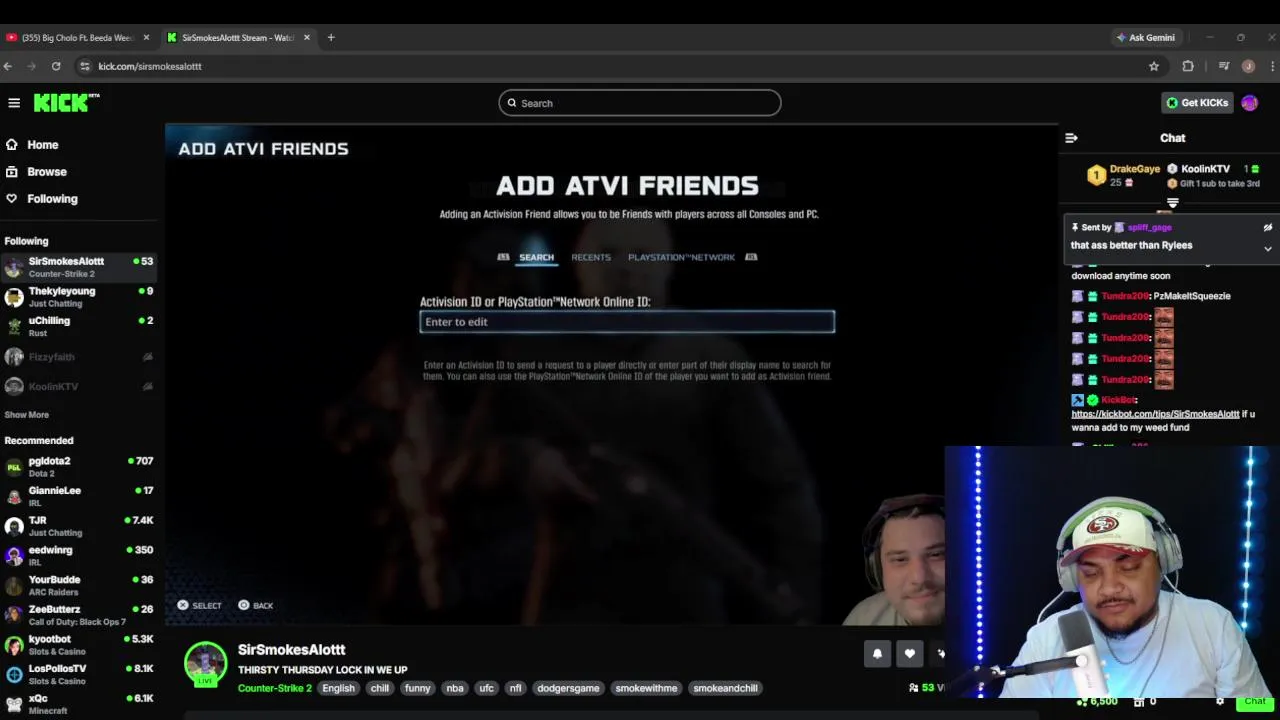This screenshot has height=720, width=1280.
Task: Open a new browser tab
Action: pos(331,38)
